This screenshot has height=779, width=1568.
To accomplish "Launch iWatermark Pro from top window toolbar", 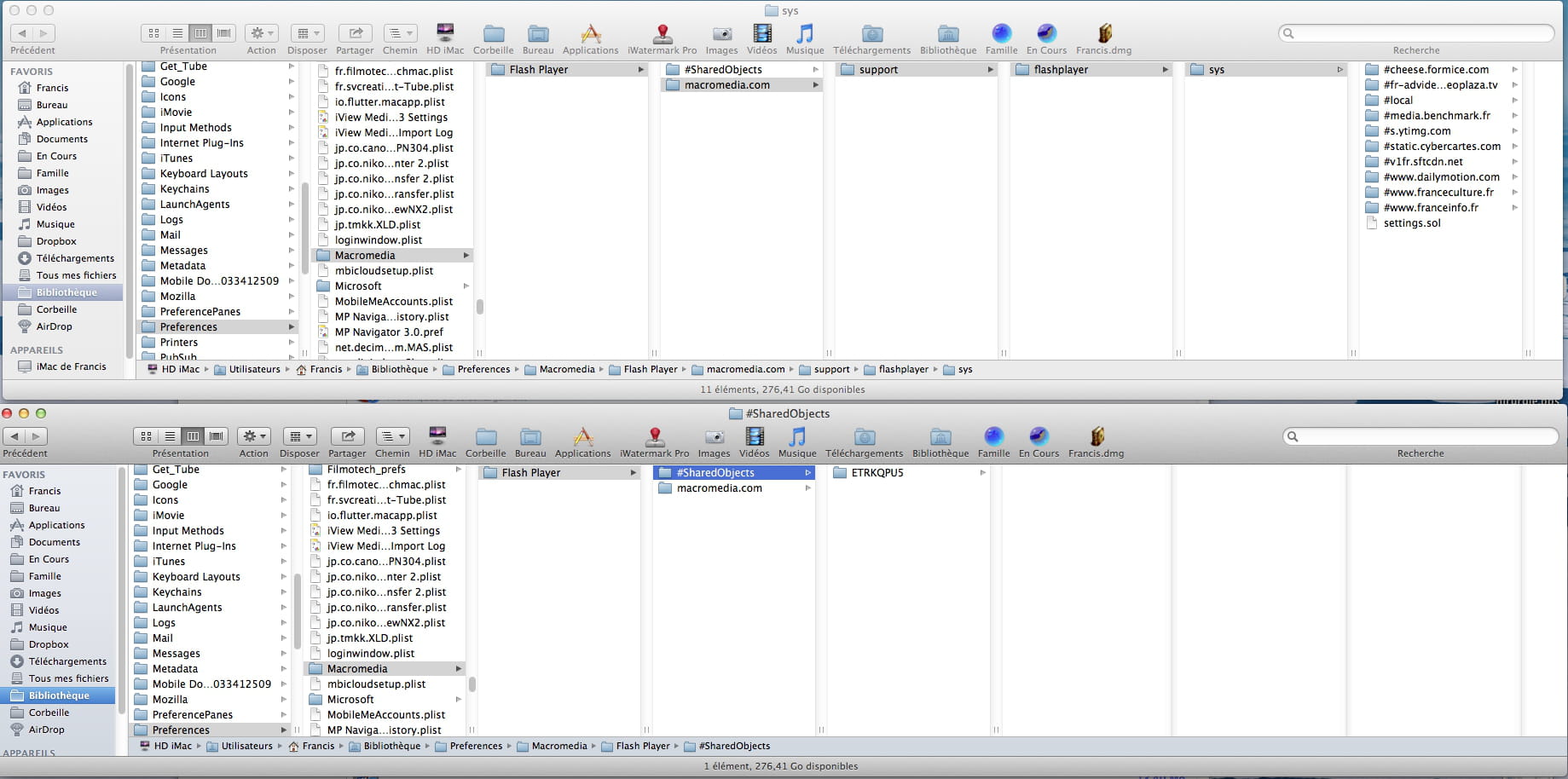I will [x=662, y=33].
